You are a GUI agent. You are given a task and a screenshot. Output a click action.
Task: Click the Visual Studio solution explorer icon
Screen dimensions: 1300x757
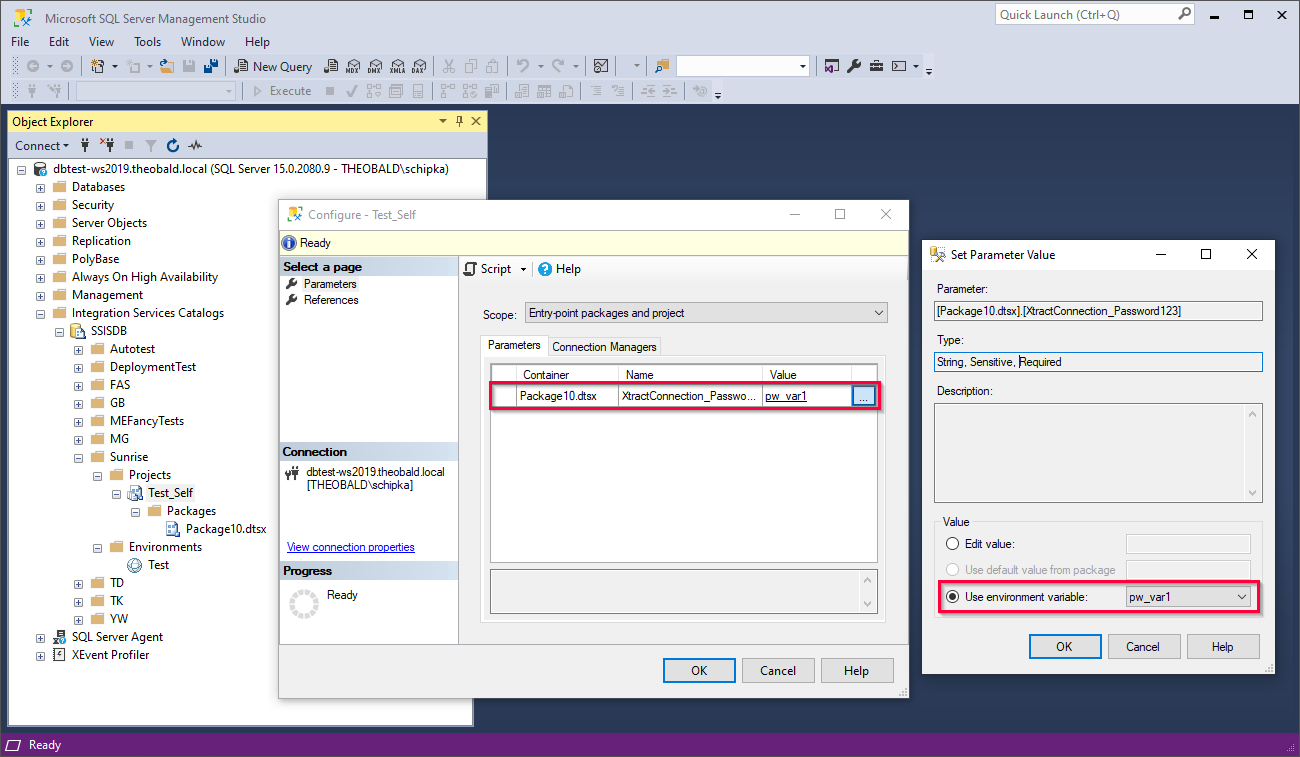(832, 66)
